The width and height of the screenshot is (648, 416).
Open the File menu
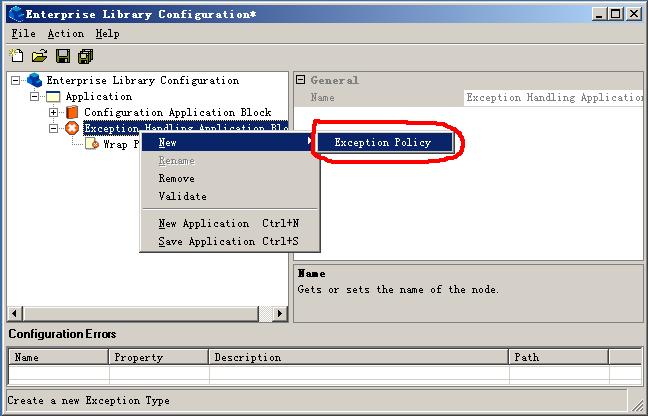pyautogui.click(x=23, y=33)
